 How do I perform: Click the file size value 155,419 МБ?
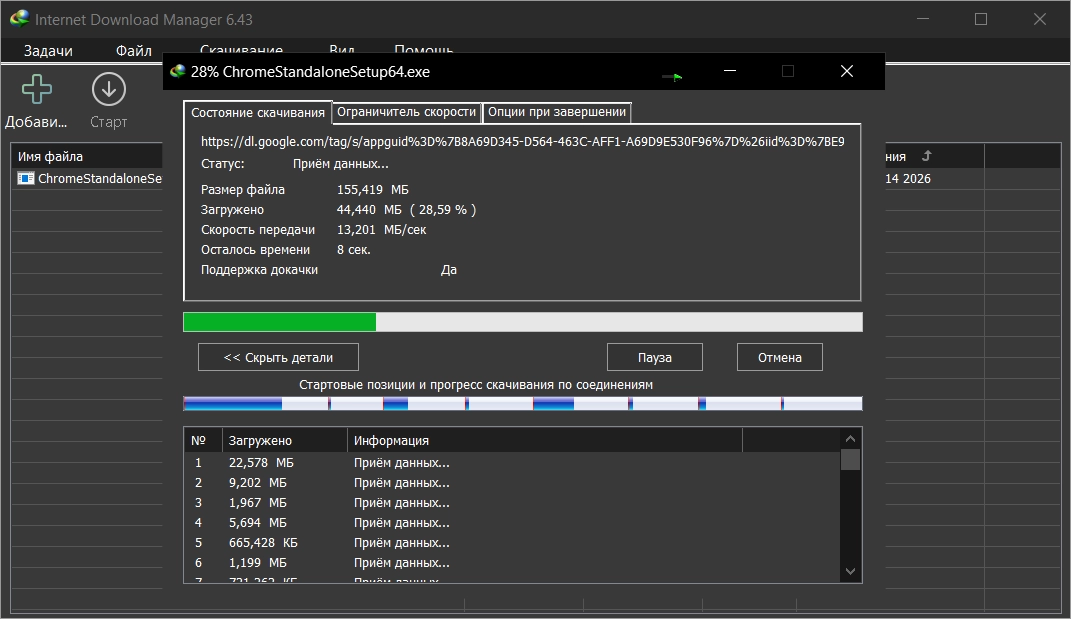point(373,190)
